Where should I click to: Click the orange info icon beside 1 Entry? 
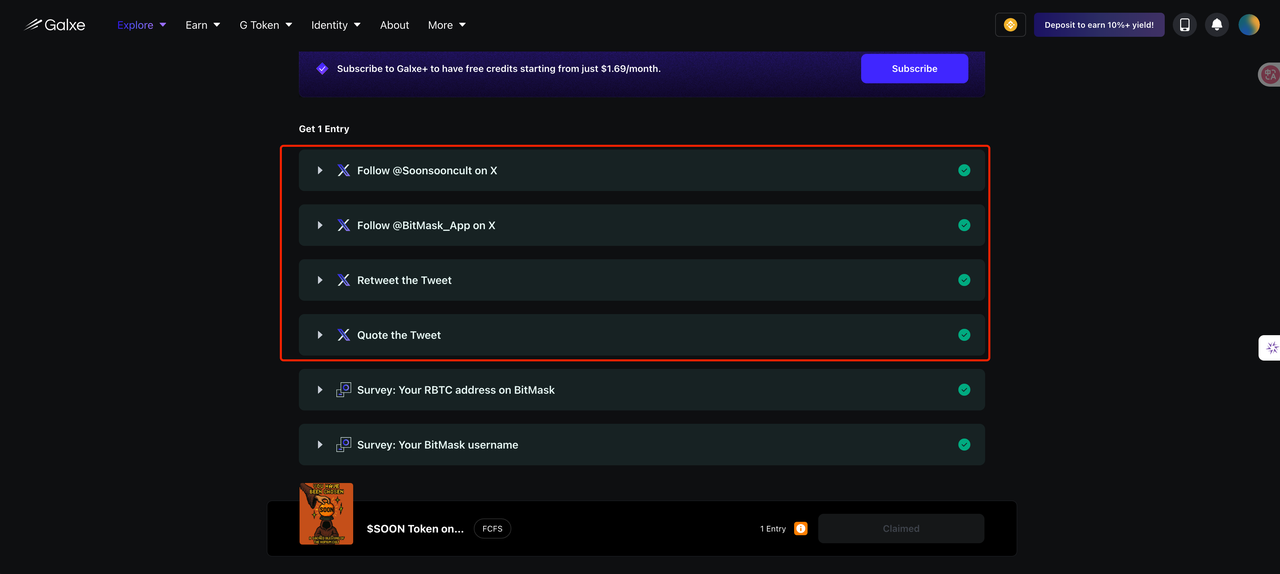[x=801, y=529]
